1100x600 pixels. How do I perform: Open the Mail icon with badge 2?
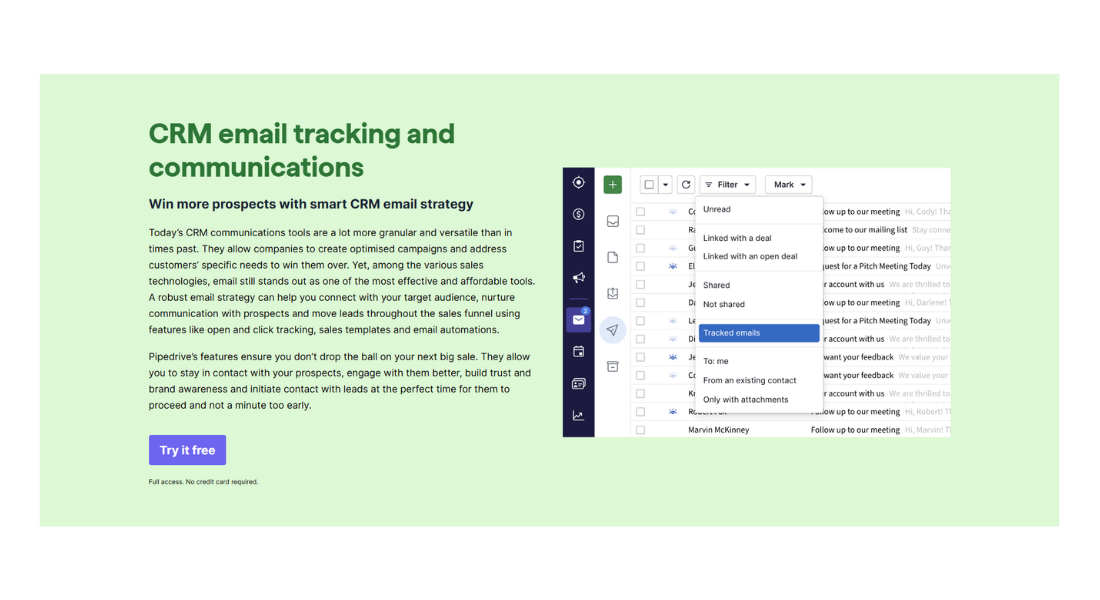[579, 320]
